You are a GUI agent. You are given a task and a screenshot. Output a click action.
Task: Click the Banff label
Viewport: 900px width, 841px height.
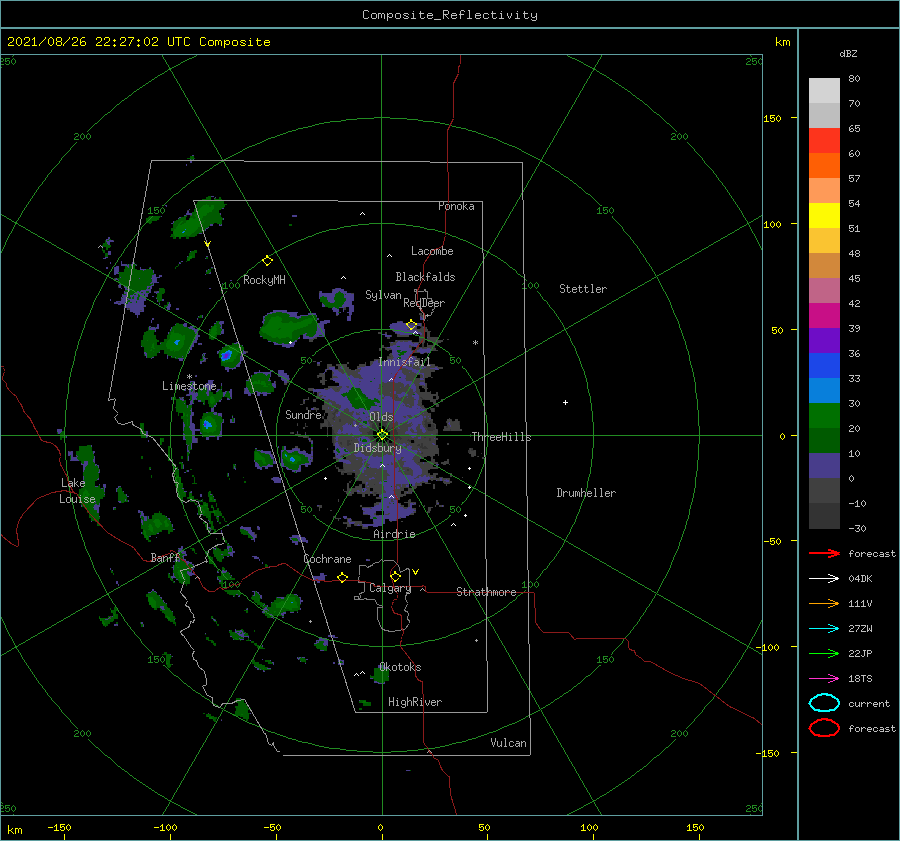[x=165, y=558]
